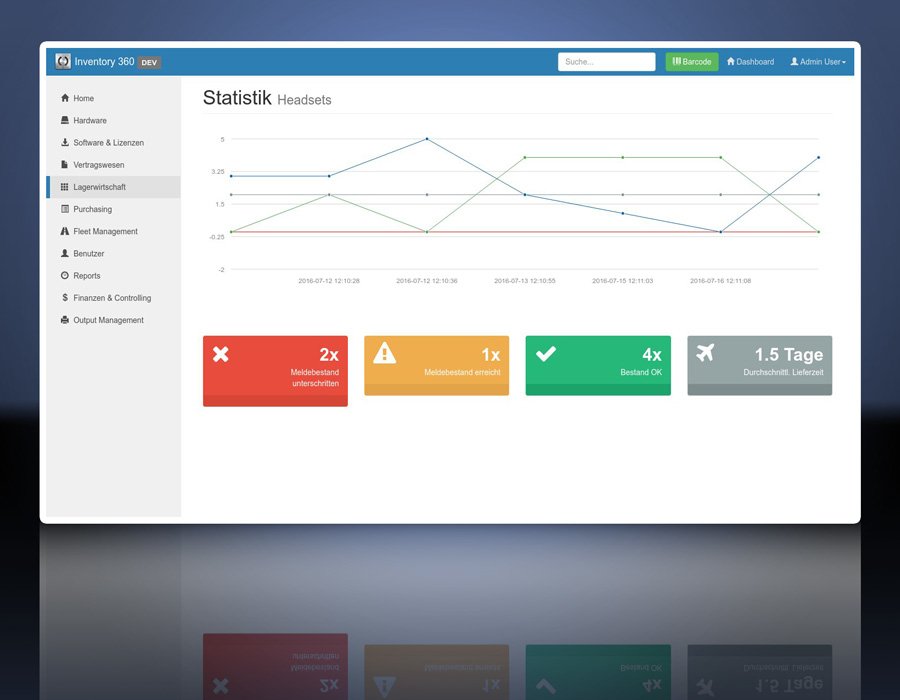Click the airplane icon on gray tile
Viewport: 900px width, 700px height.
[x=705, y=352]
